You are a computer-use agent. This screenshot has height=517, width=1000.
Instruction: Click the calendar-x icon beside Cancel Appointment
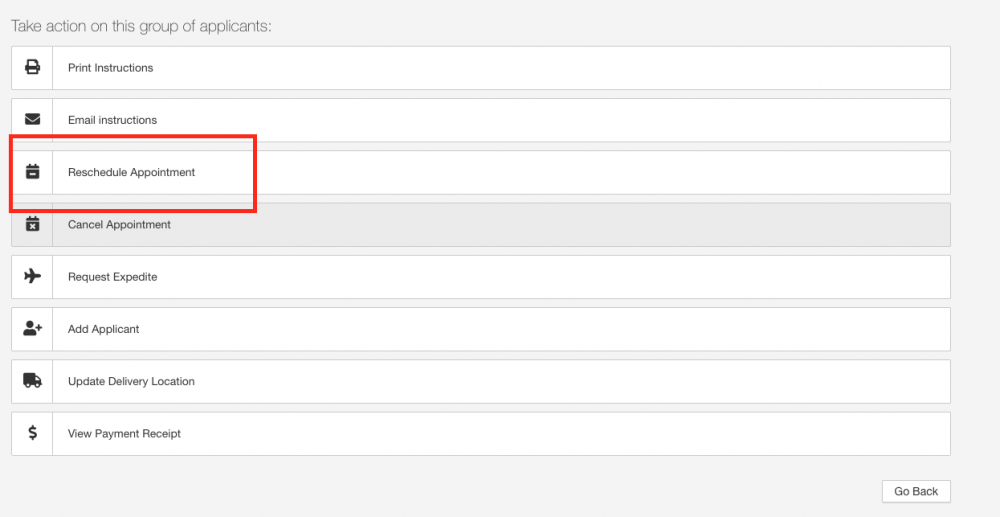click(x=32, y=225)
